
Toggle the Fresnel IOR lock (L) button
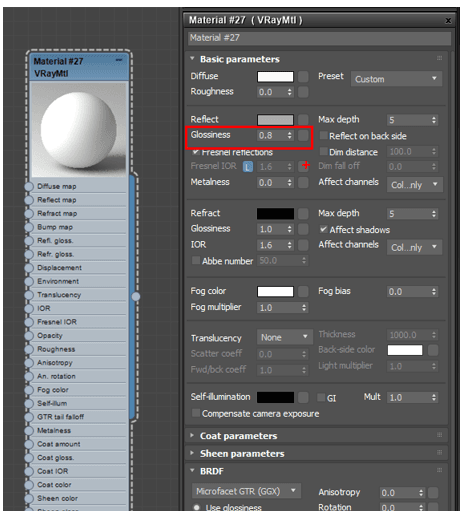point(247,166)
